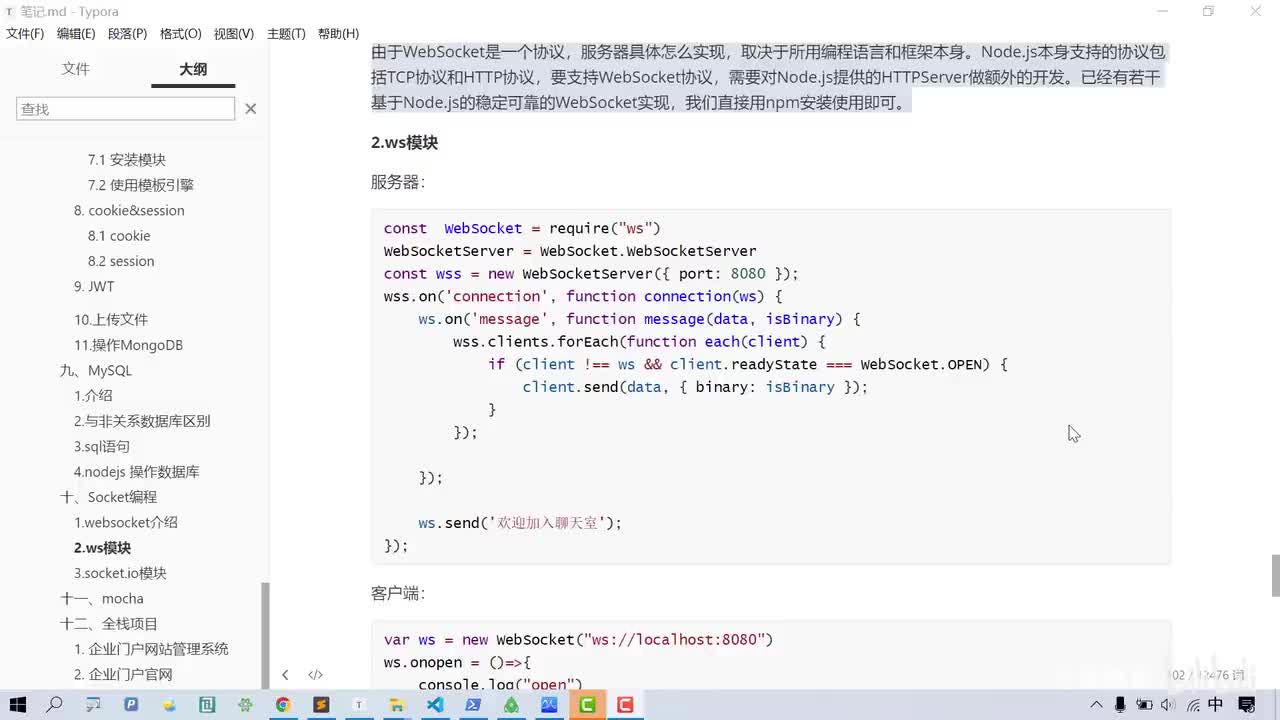
Task: Toggle source code mode icon
Action: 315,675
